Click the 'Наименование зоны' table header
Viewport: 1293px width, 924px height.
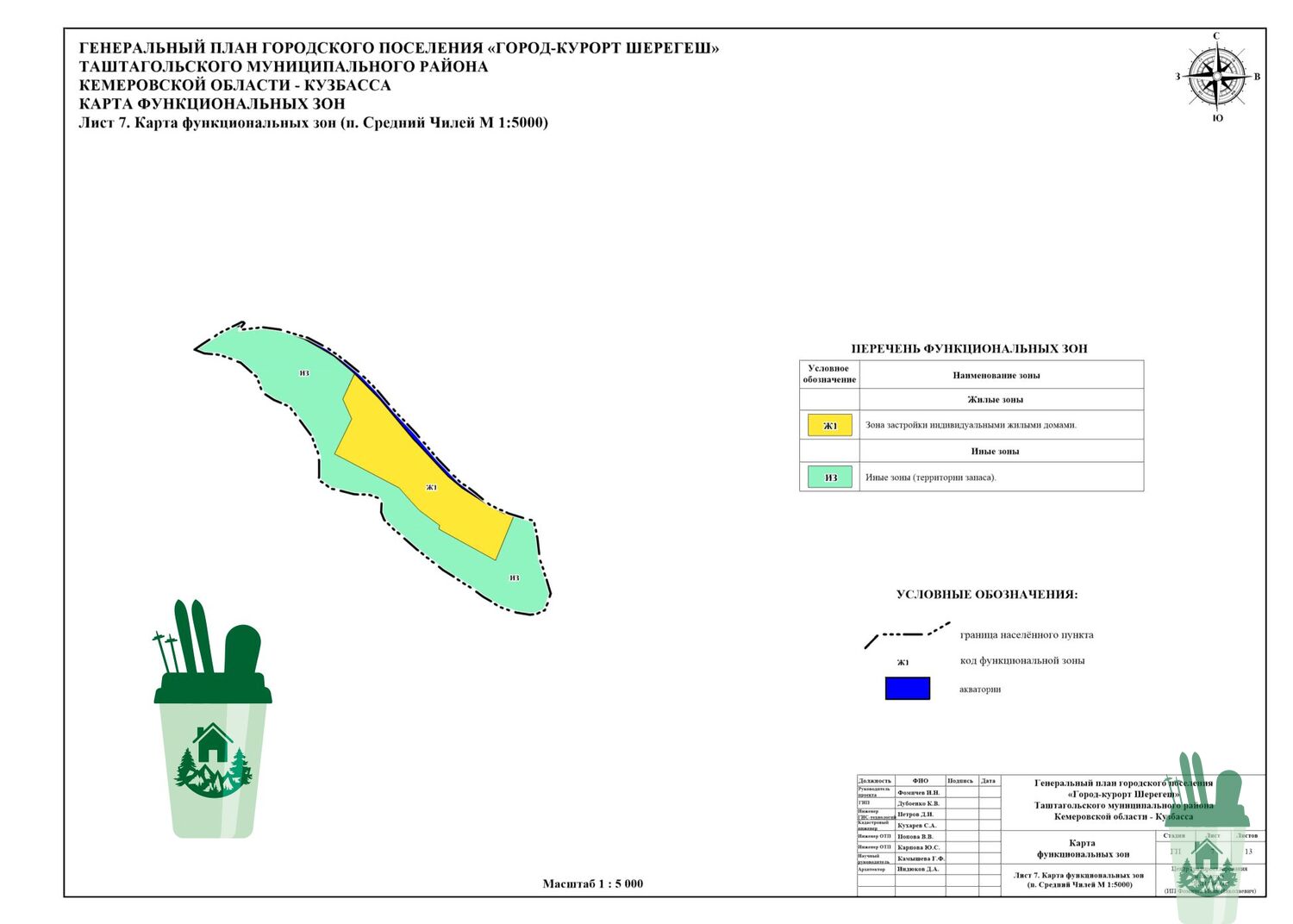(996, 375)
